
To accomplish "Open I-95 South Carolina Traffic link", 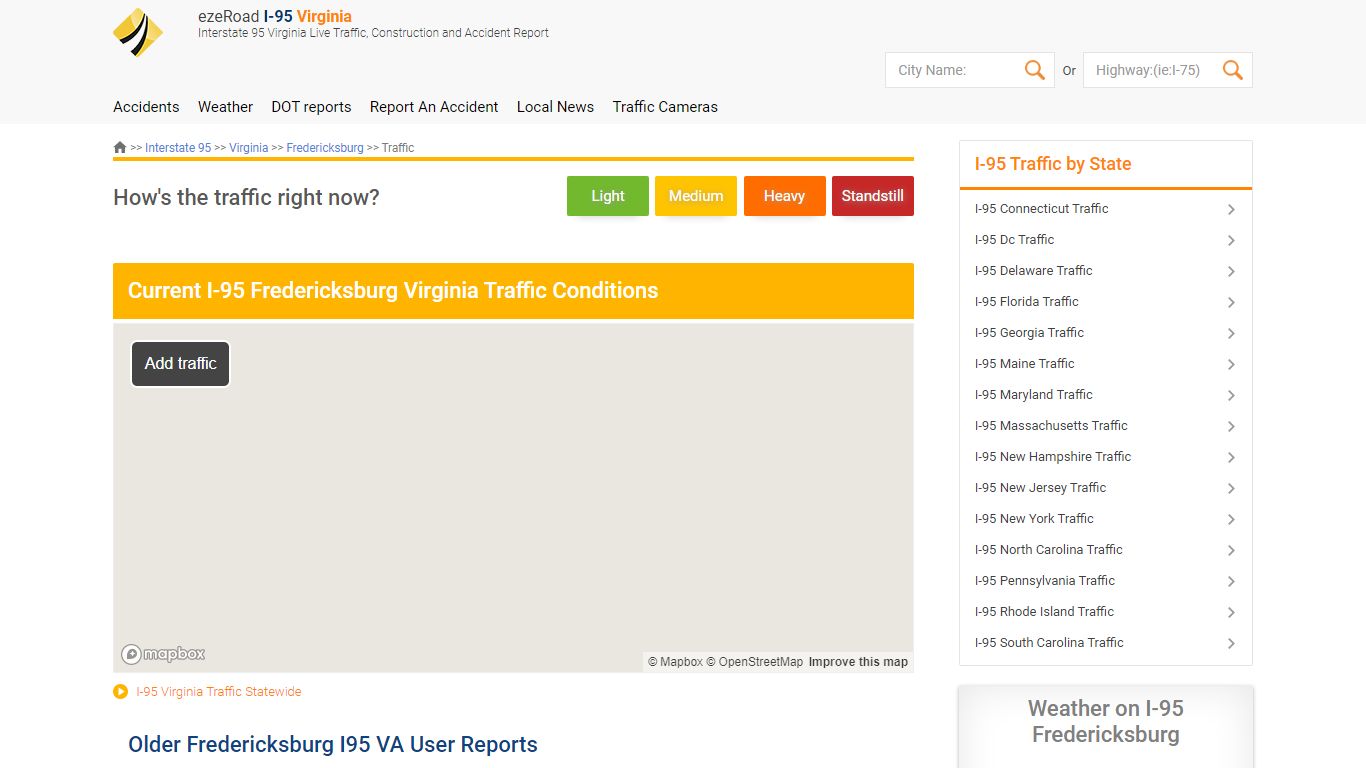I will 1049,642.
